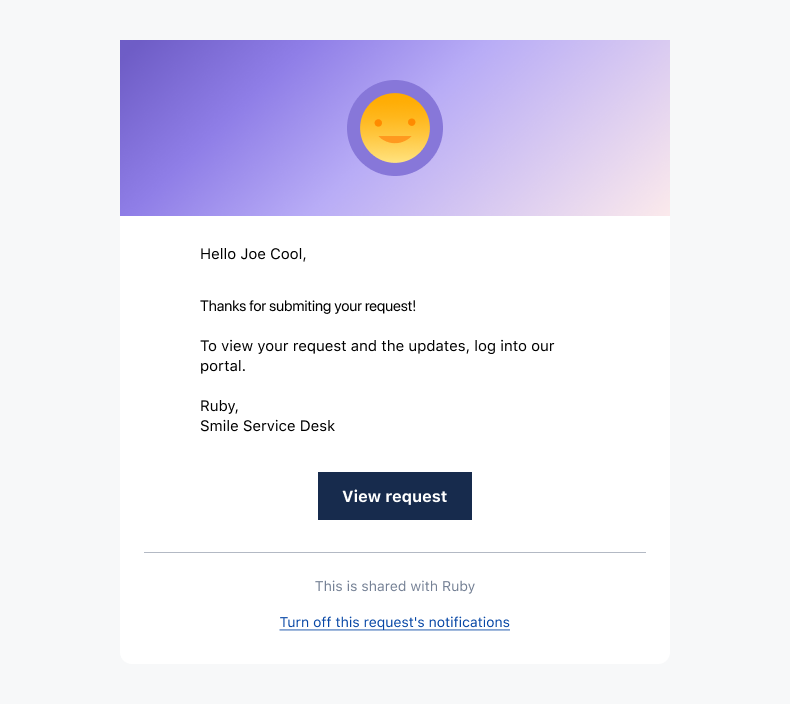Click the "Smile Service Desk" signature text
The width and height of the screenshot is (790, 704).
click(267, 426)
